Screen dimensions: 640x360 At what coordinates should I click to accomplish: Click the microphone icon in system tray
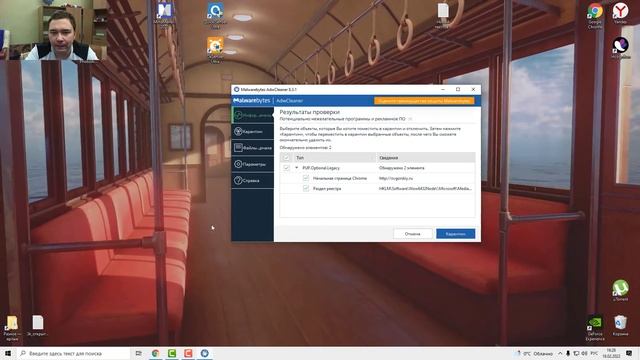click(x=568, y=353)
